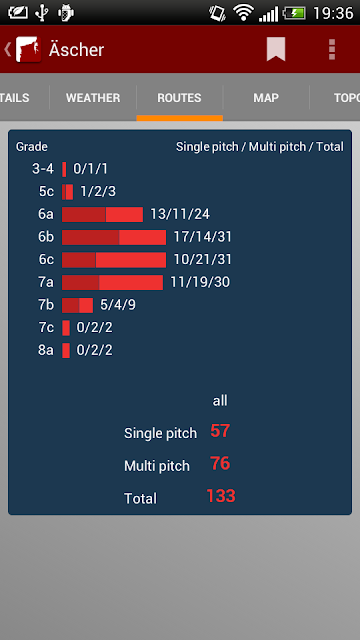This screenshot has width=360, height=640.
Task: Switch to the MAP tab
Action: 266,98
